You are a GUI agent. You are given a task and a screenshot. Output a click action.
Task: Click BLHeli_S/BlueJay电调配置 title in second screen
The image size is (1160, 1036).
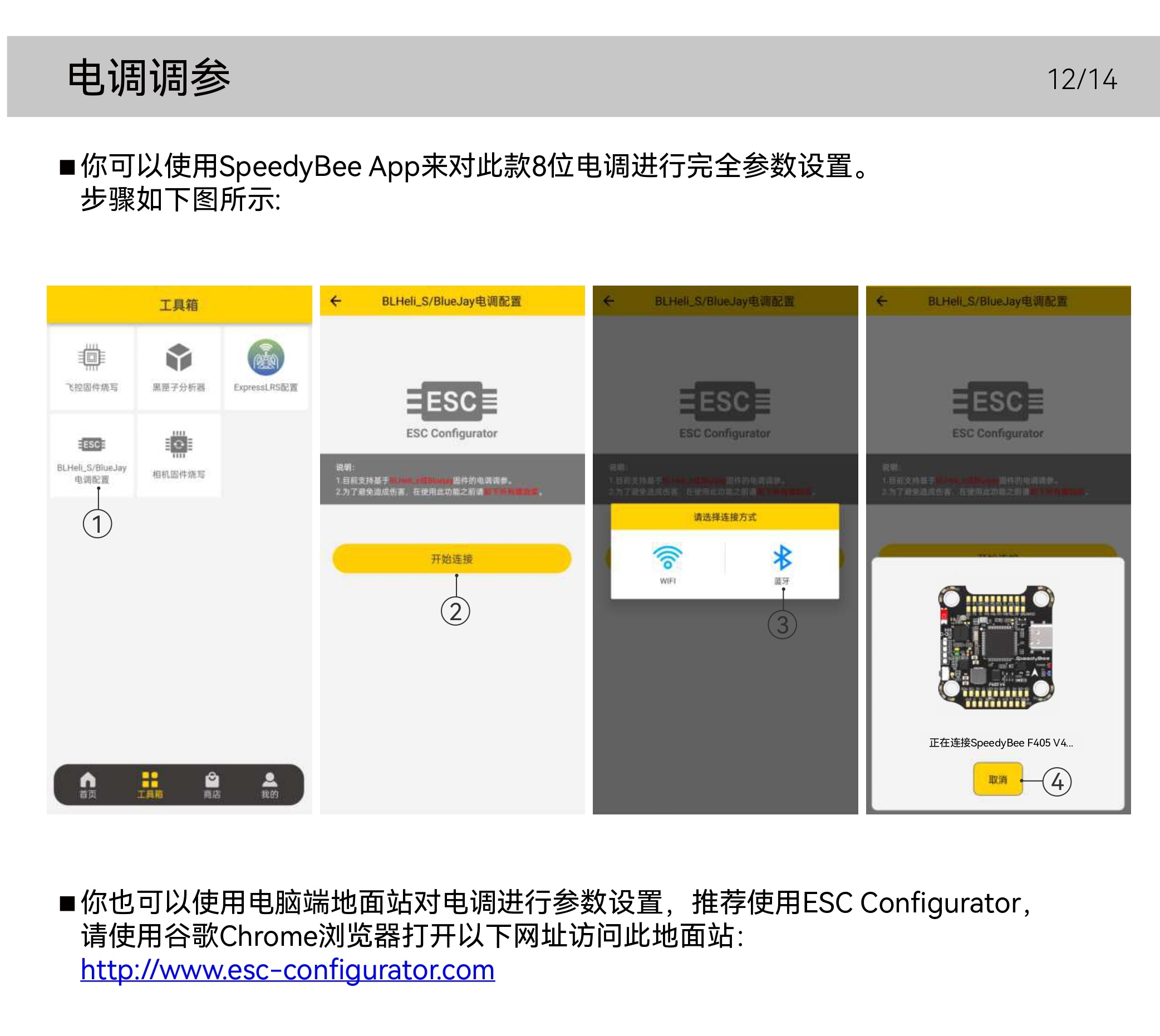click(451, 301)
